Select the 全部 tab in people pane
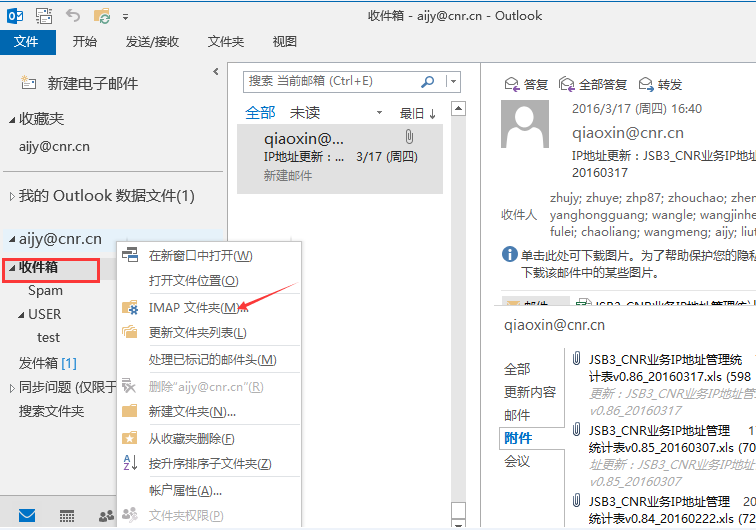 517,369
